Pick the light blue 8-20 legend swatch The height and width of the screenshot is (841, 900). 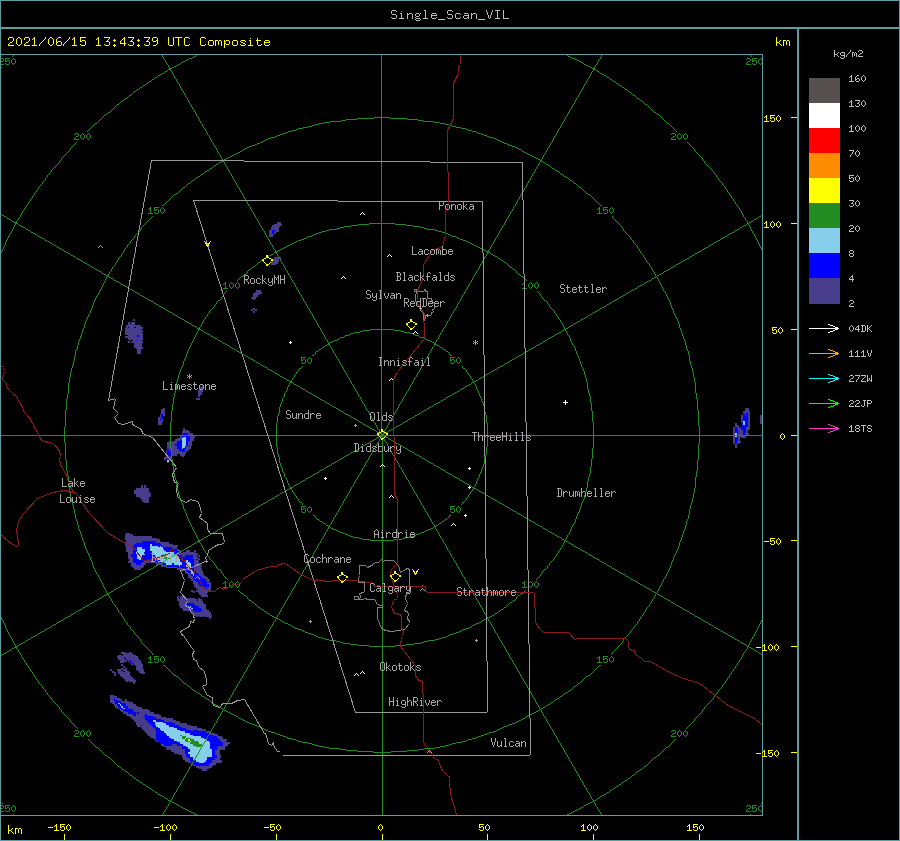pyautogui.click(x=824, y=241)
